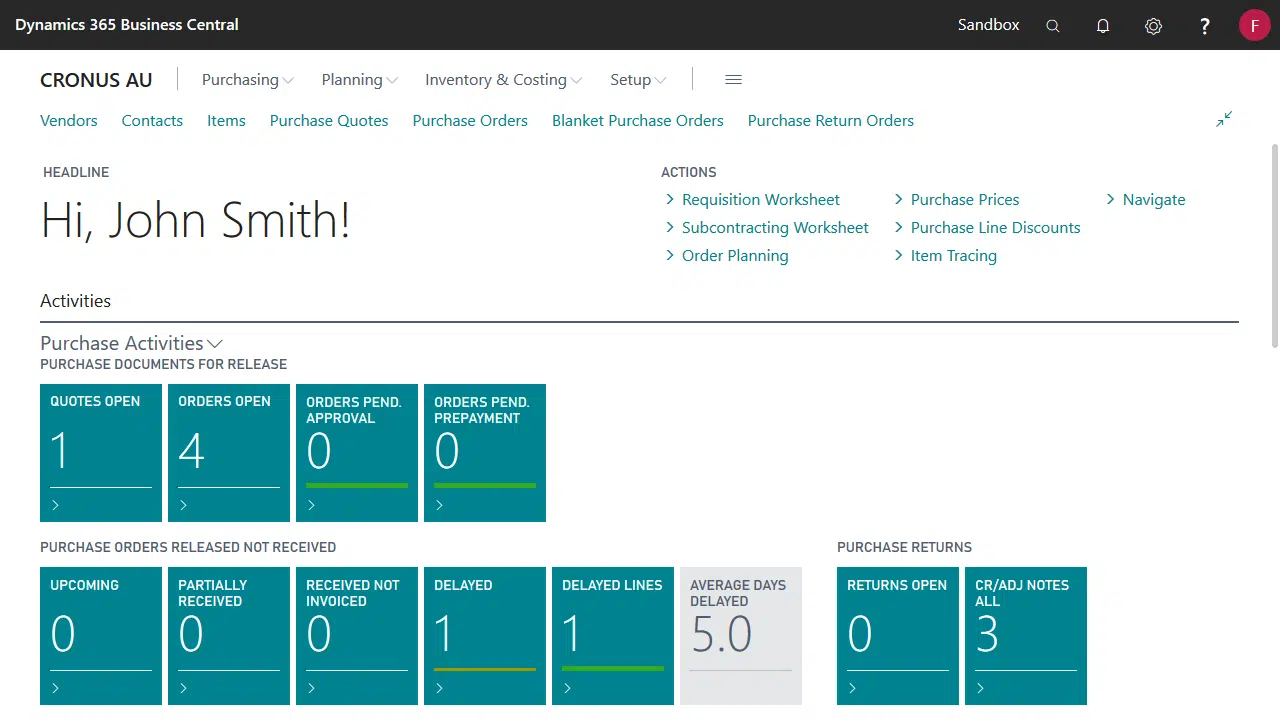
Task: Go to the Vendors page
Action: pos(69,121)
